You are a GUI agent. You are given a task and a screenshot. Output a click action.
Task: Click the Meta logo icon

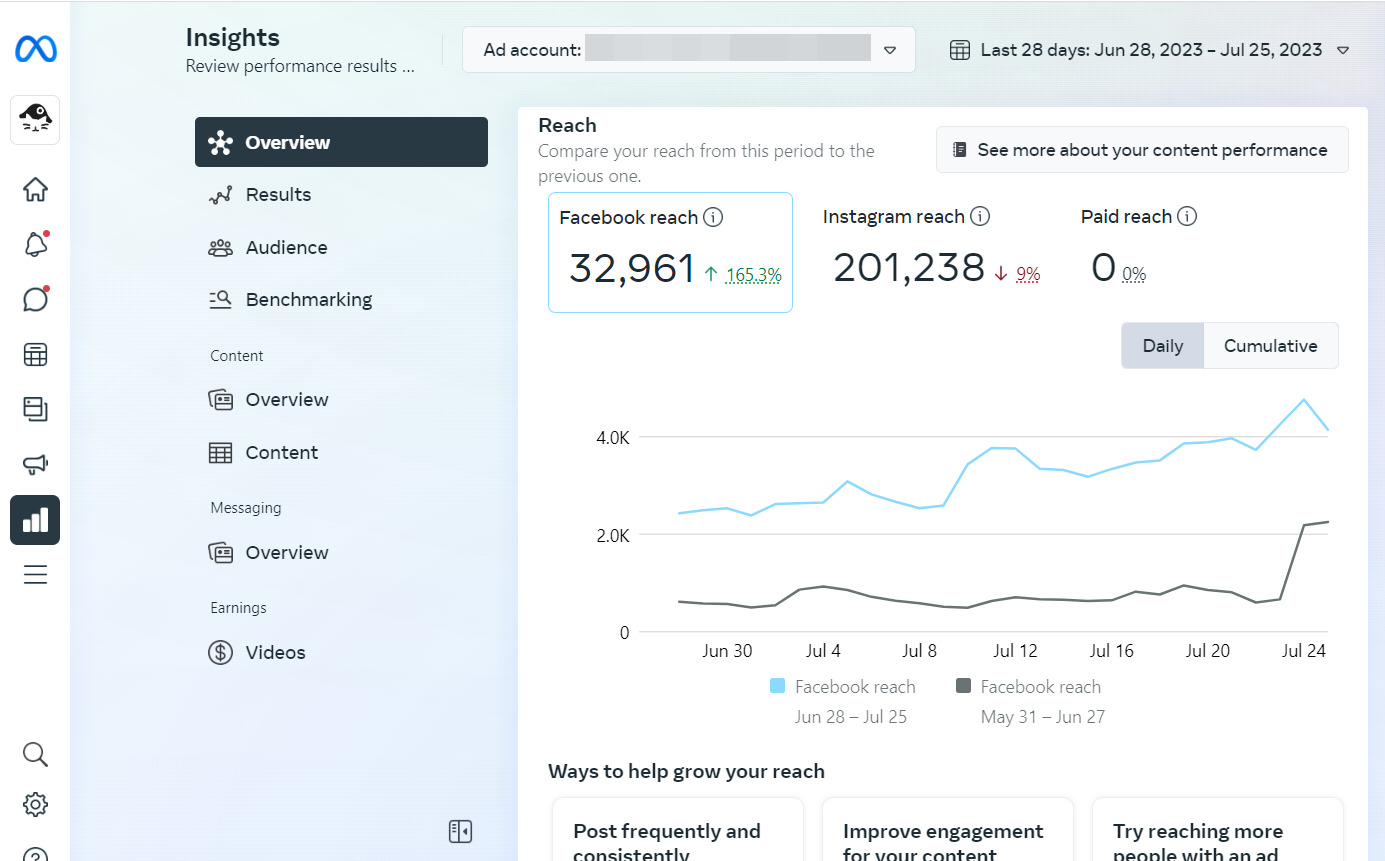coord(35,49)
